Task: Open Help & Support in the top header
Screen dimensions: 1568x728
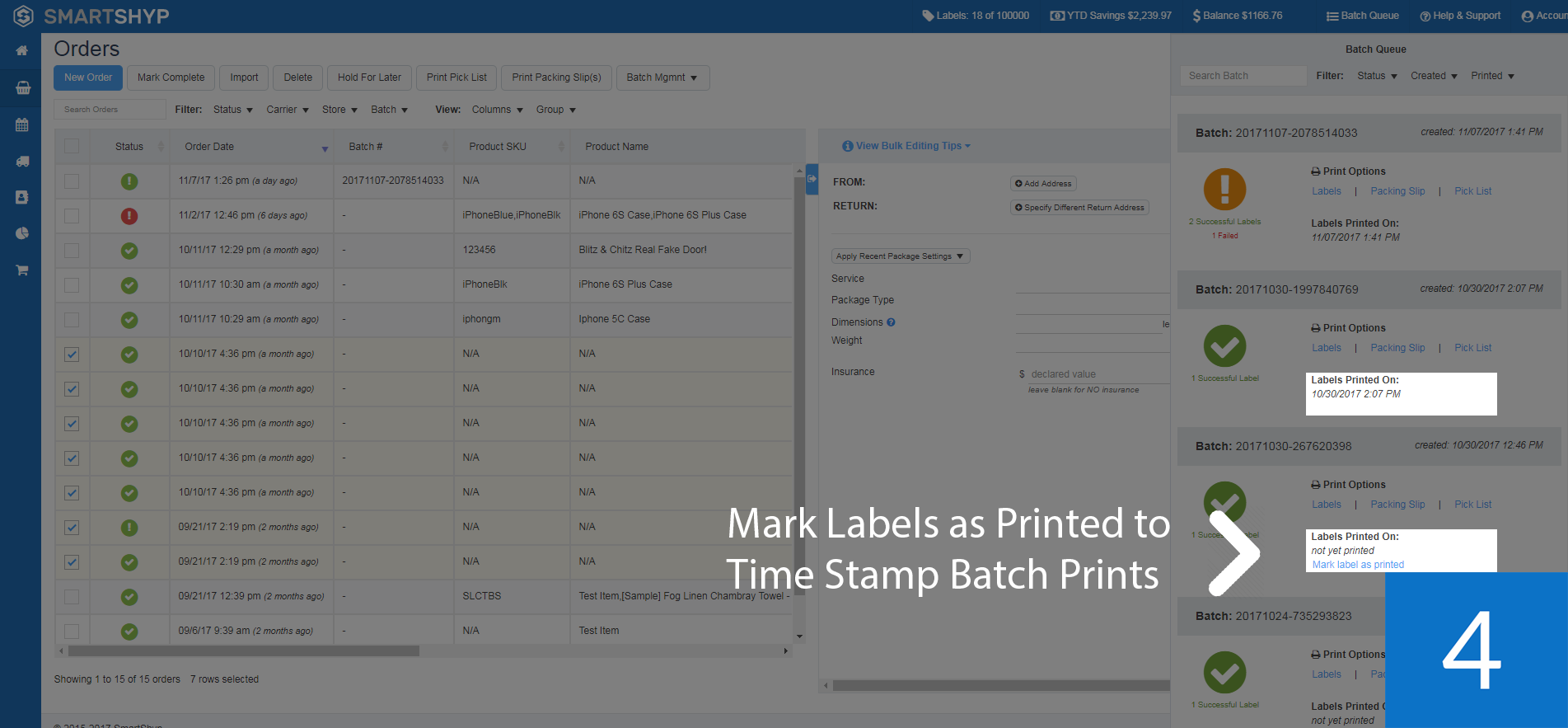Action: tap(1460, 16)
